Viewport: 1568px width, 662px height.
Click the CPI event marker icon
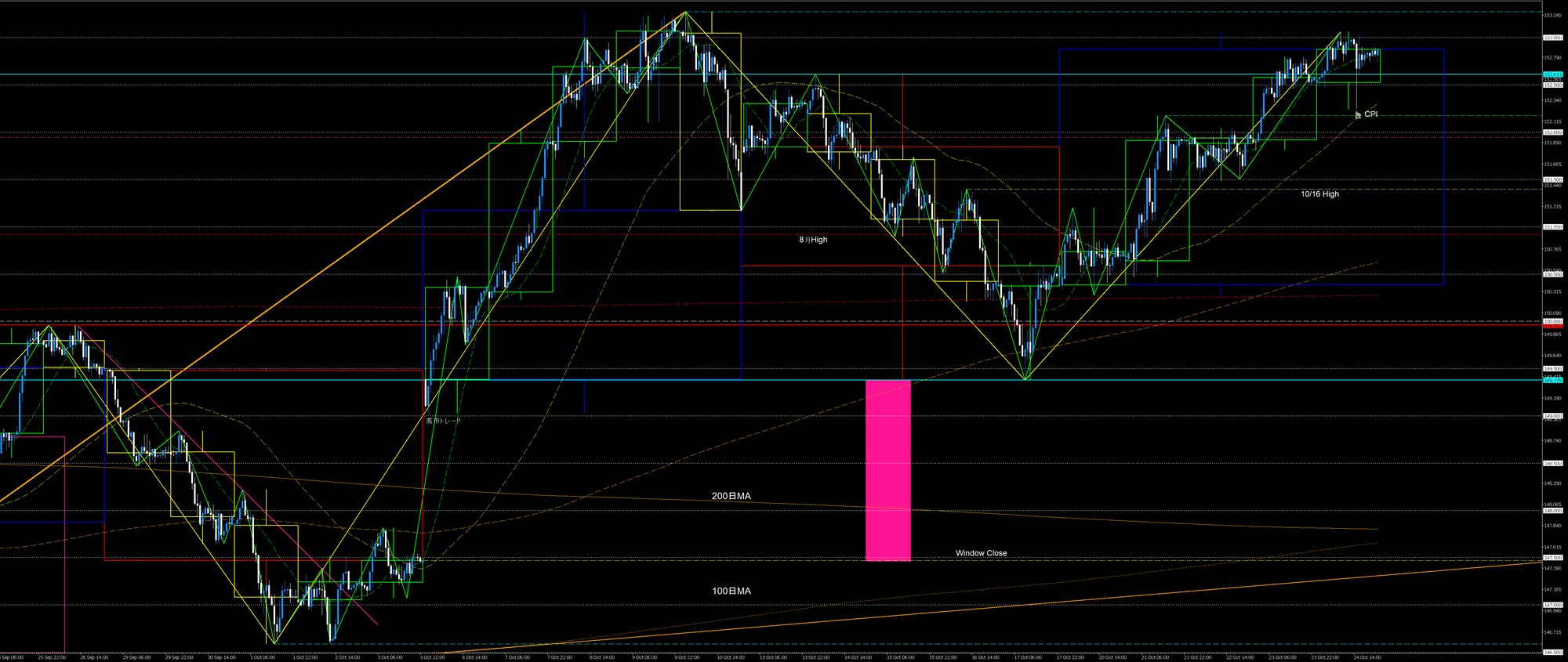tap(1358, 114)
